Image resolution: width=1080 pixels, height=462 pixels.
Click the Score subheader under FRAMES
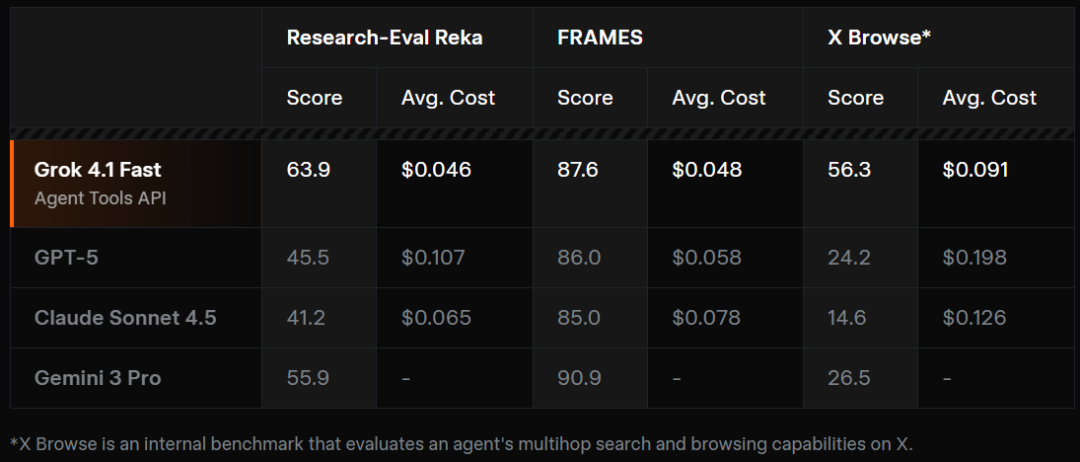(585, 97)
